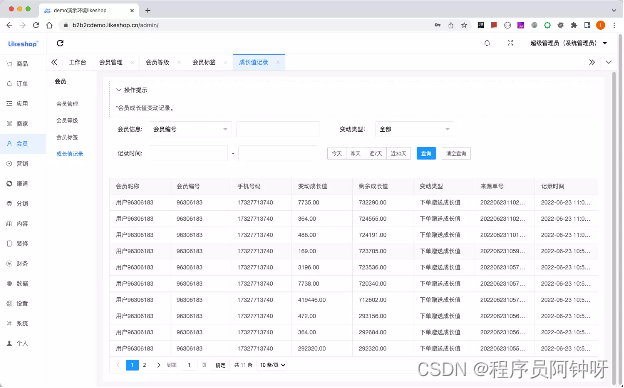Open the 个人 section in sidebar
Screen dimensions: 624x388
(x=18, y=343)
